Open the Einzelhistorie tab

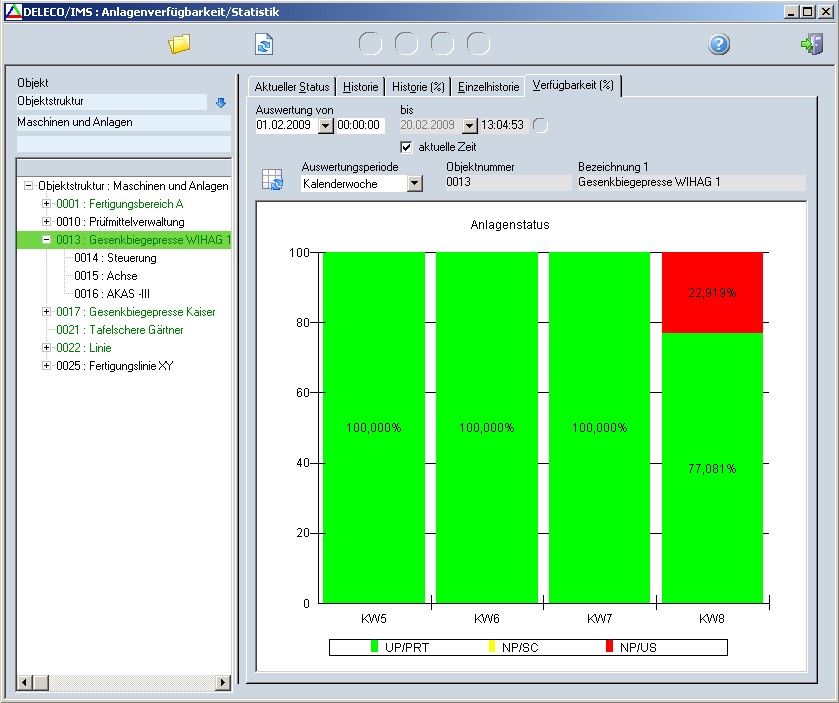click(x=488, y=87)
